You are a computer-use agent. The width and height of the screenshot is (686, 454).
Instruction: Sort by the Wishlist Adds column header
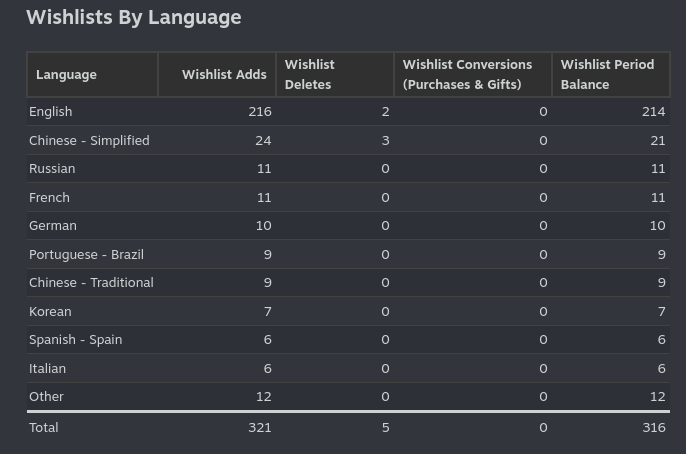[x=217, y=74]
